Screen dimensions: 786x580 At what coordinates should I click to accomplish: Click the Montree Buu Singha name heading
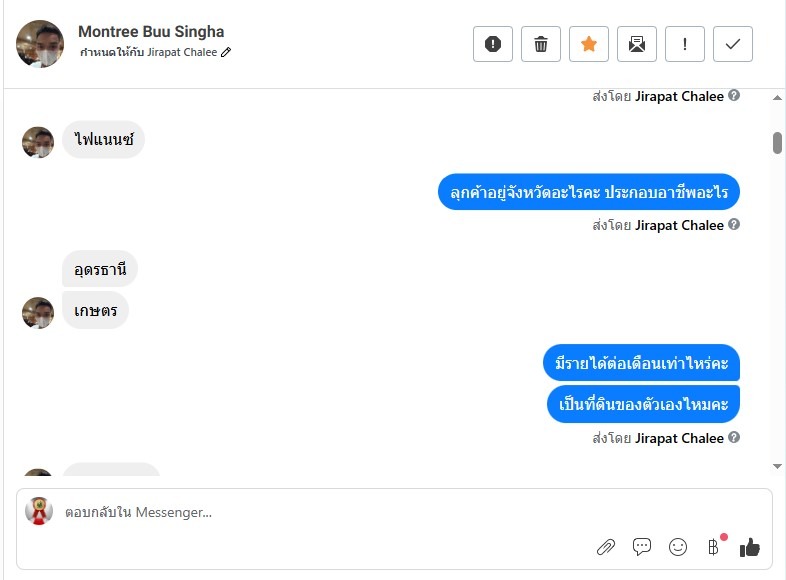coord(151,32)
